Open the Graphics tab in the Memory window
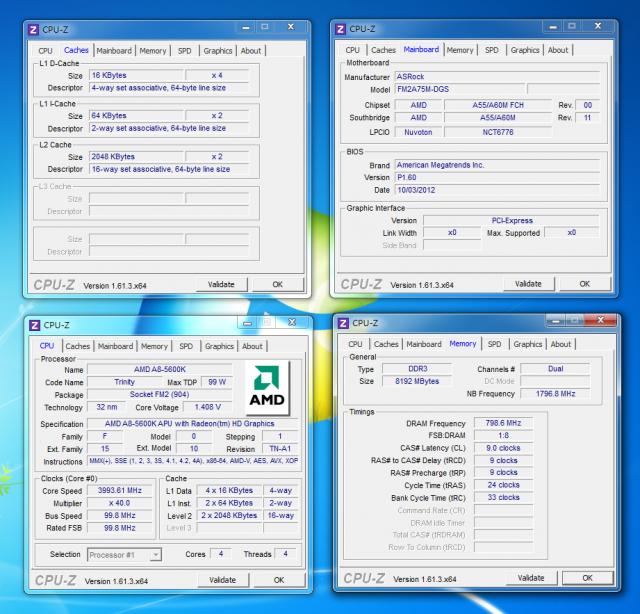Image resolution: width=640 pixels, height=614 pixels. [528, 344]
